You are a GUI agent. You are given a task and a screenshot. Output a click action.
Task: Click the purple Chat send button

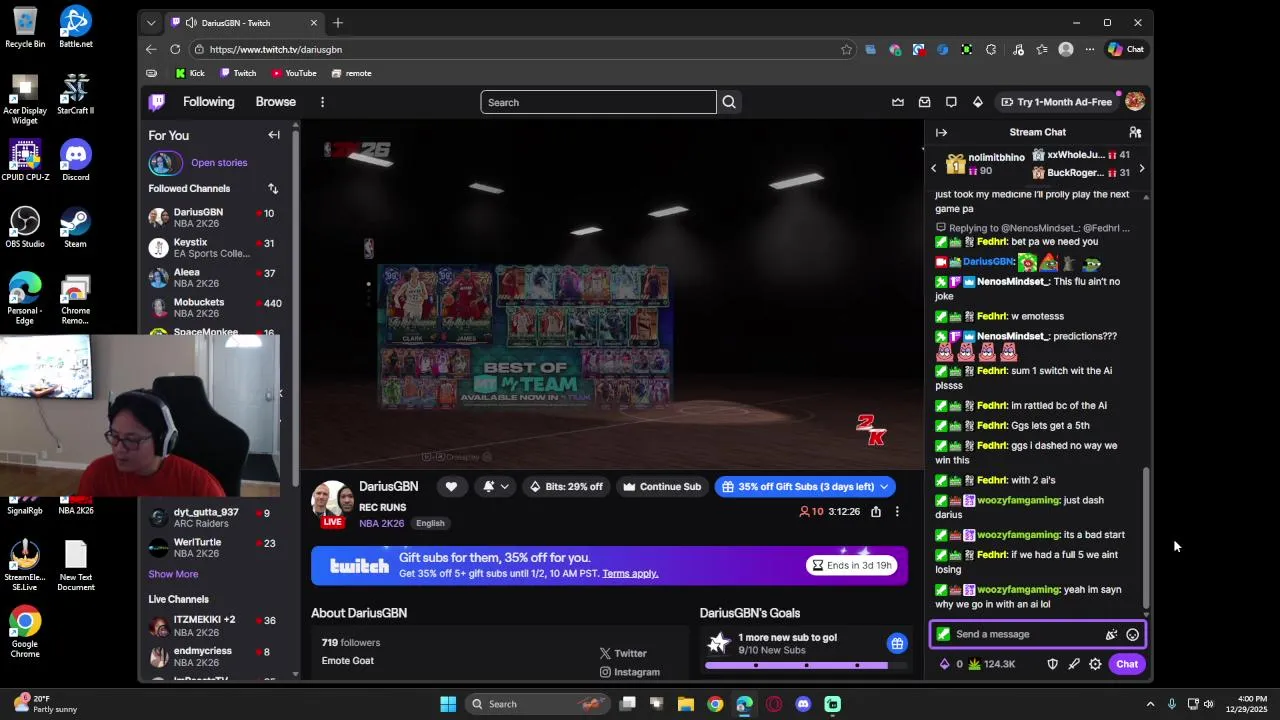coord(1127,664)
